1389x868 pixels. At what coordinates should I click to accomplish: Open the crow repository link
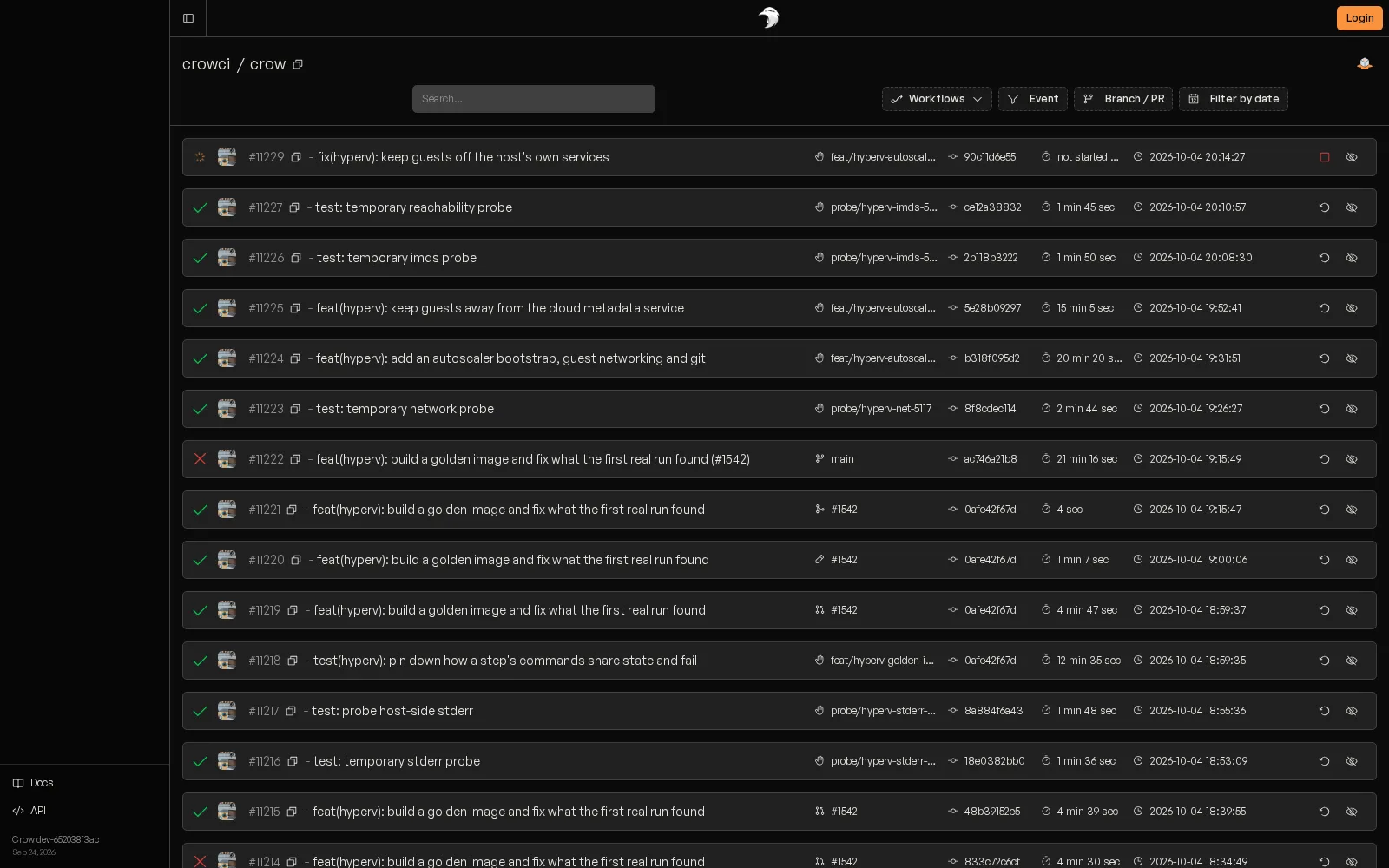267,64
